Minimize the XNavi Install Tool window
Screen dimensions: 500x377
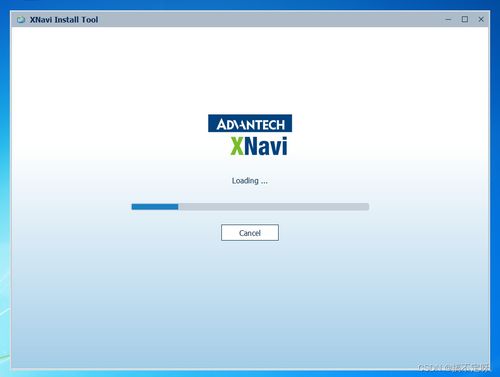[x=448, y=19]
